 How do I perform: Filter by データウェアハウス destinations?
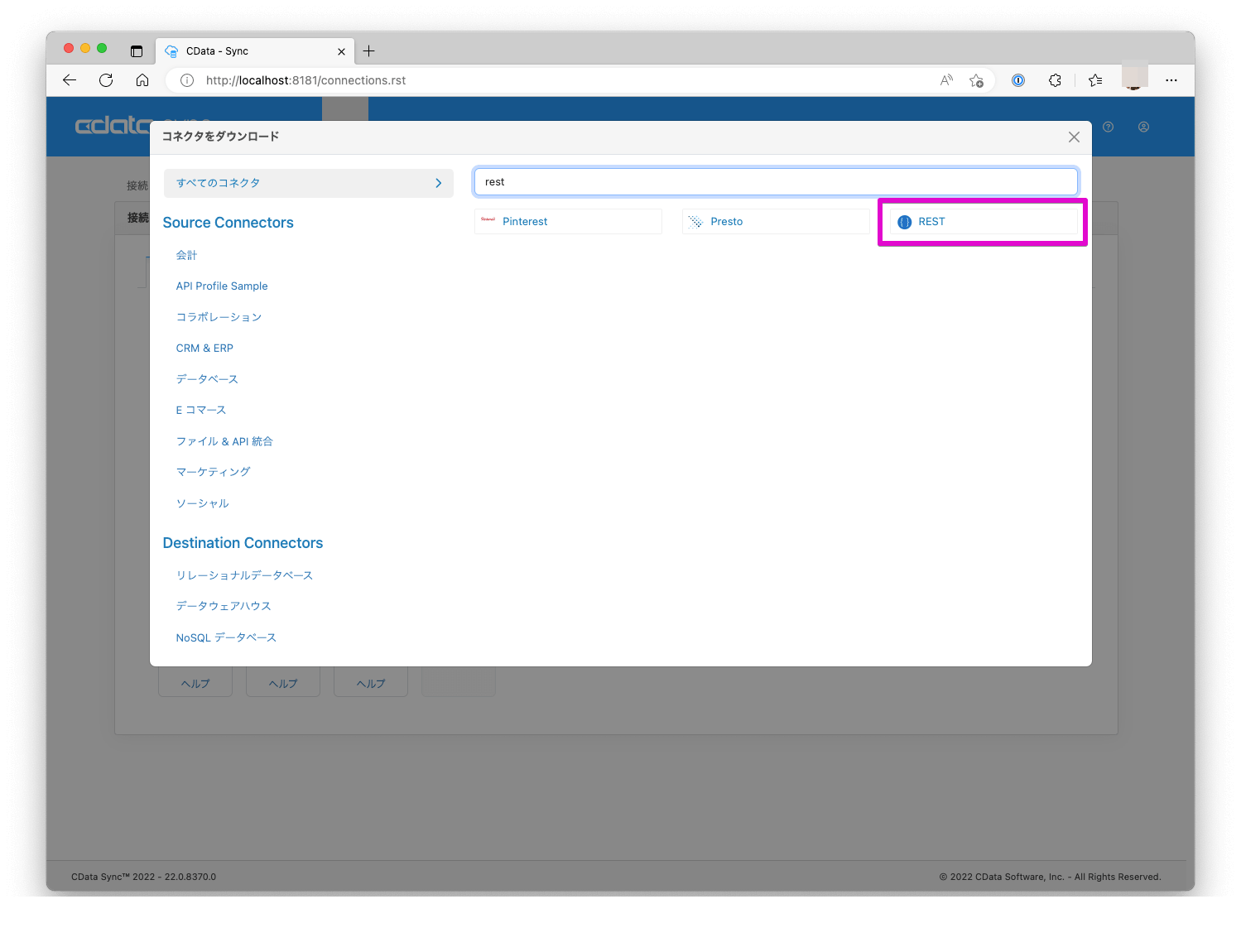(x=224, y=606)
